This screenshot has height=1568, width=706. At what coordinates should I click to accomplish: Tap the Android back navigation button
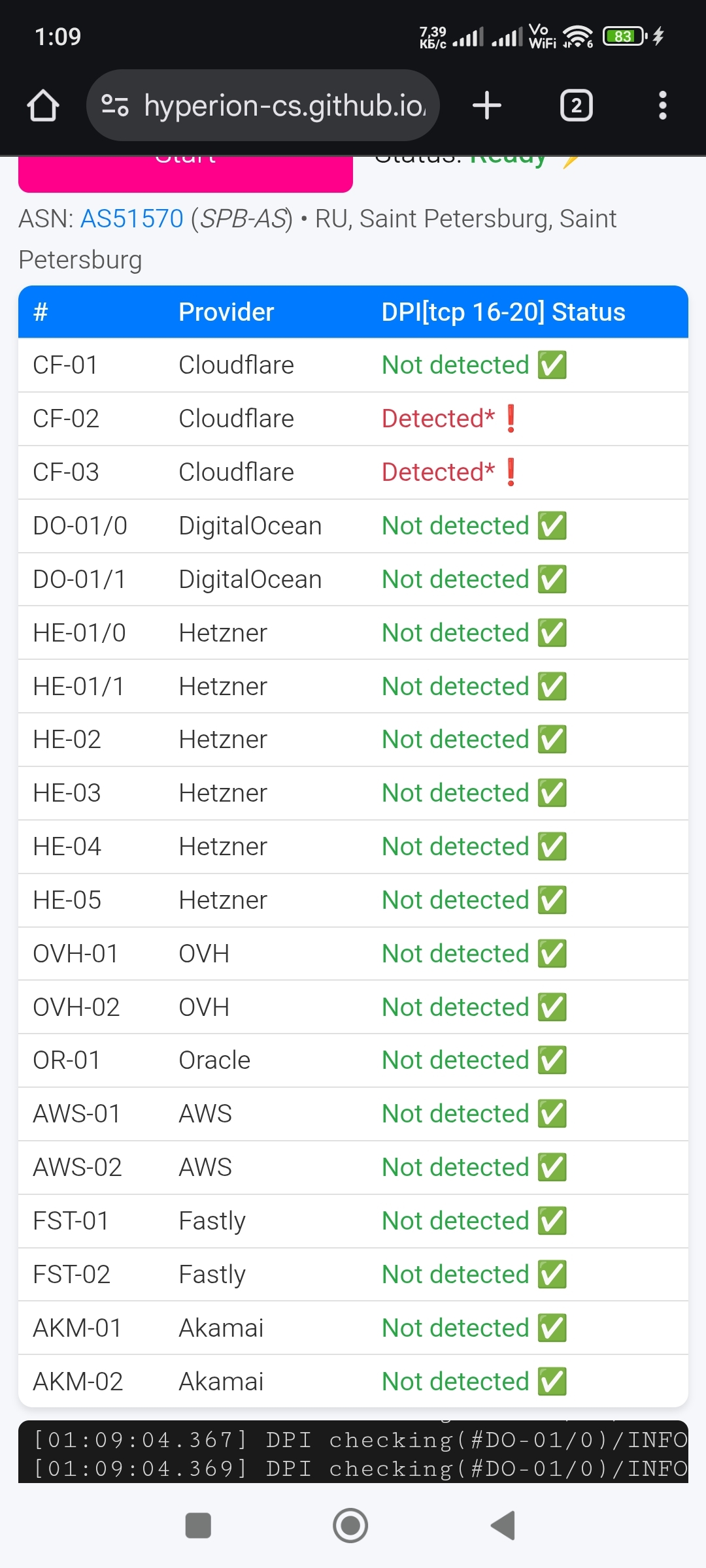503,1526
